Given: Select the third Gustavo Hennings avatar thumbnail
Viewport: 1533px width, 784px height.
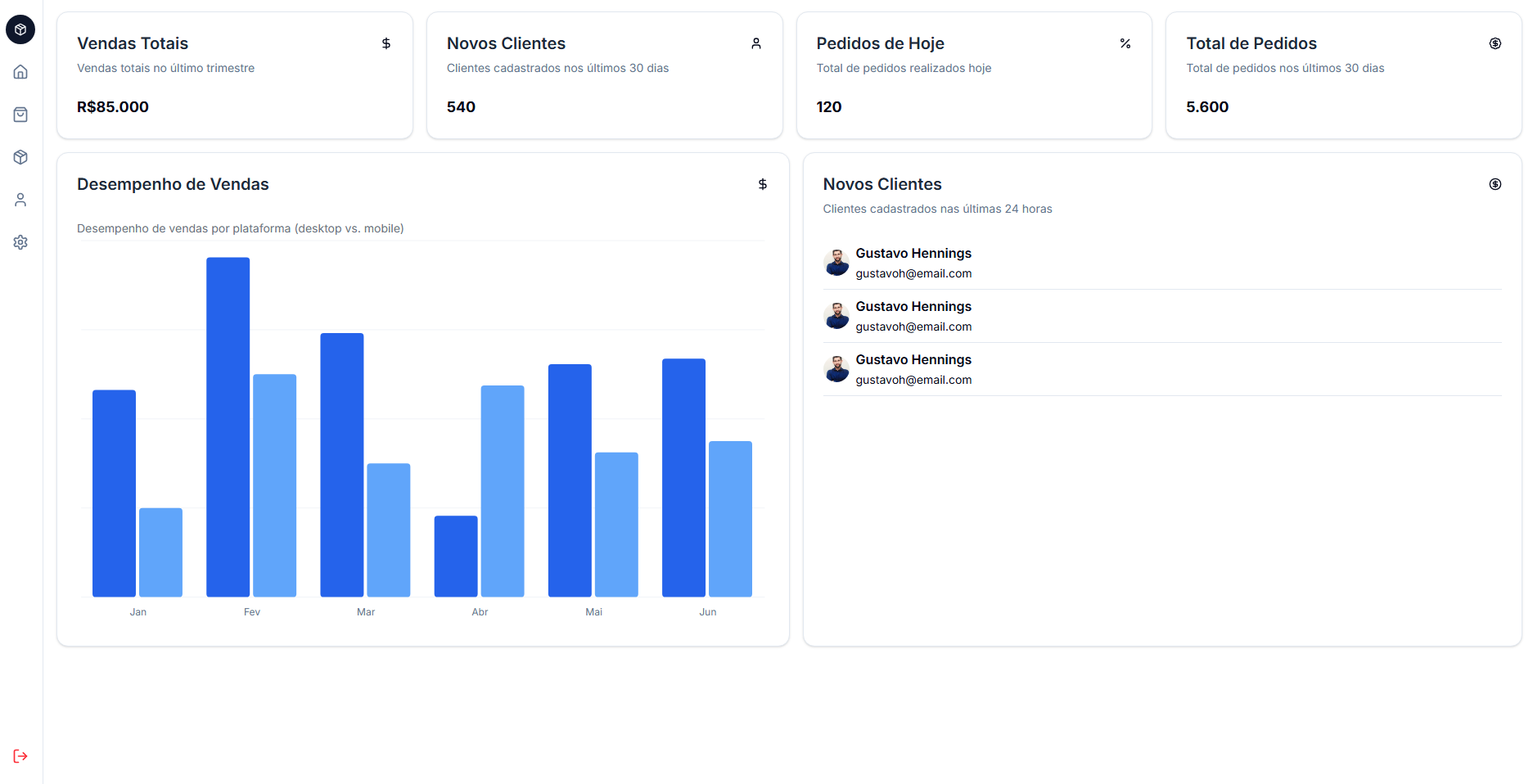Looking at the screenshot, I should 836,369.
